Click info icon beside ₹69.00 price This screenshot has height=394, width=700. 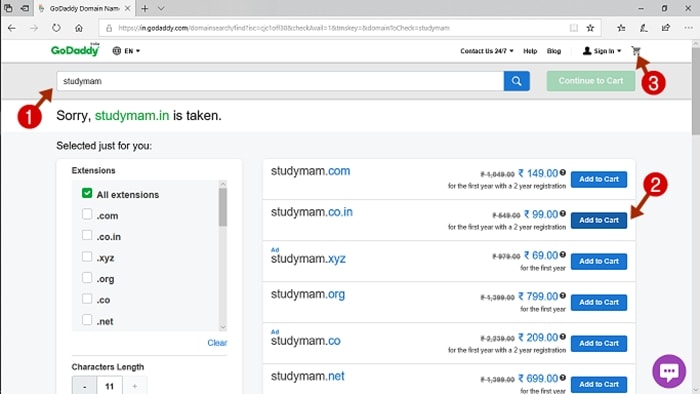tap(562, 254)
